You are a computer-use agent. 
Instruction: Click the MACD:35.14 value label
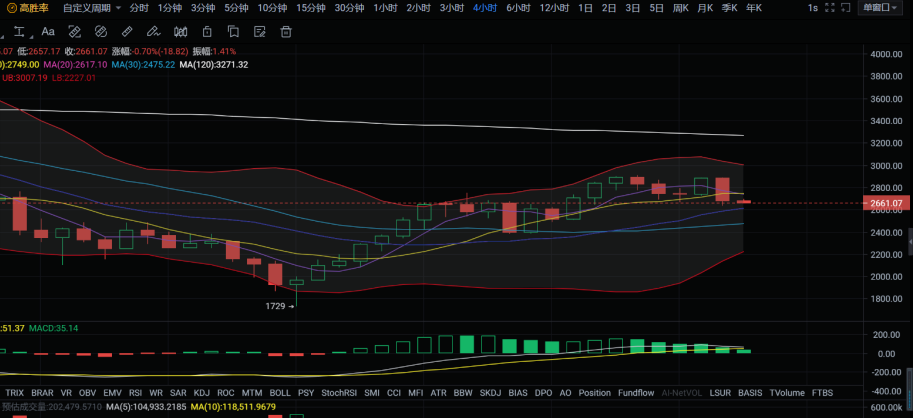coord(53,328)
